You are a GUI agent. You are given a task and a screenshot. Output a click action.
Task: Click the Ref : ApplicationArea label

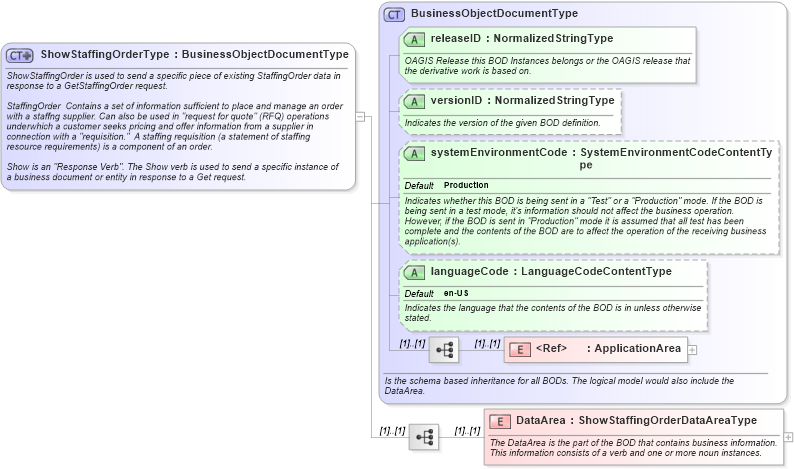pyautogui.click(x=608, y=348)
